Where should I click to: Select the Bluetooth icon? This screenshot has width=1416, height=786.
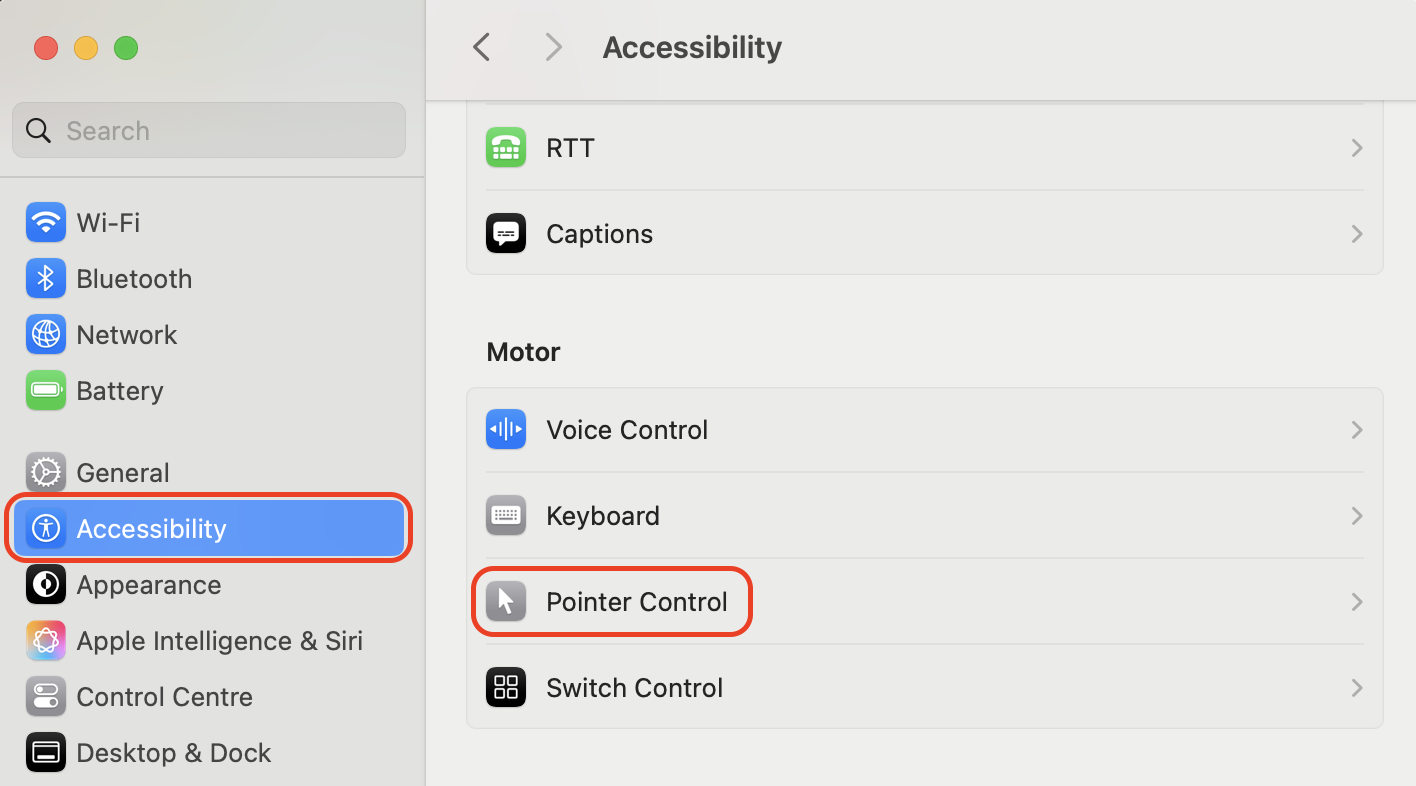click(44, 278)
